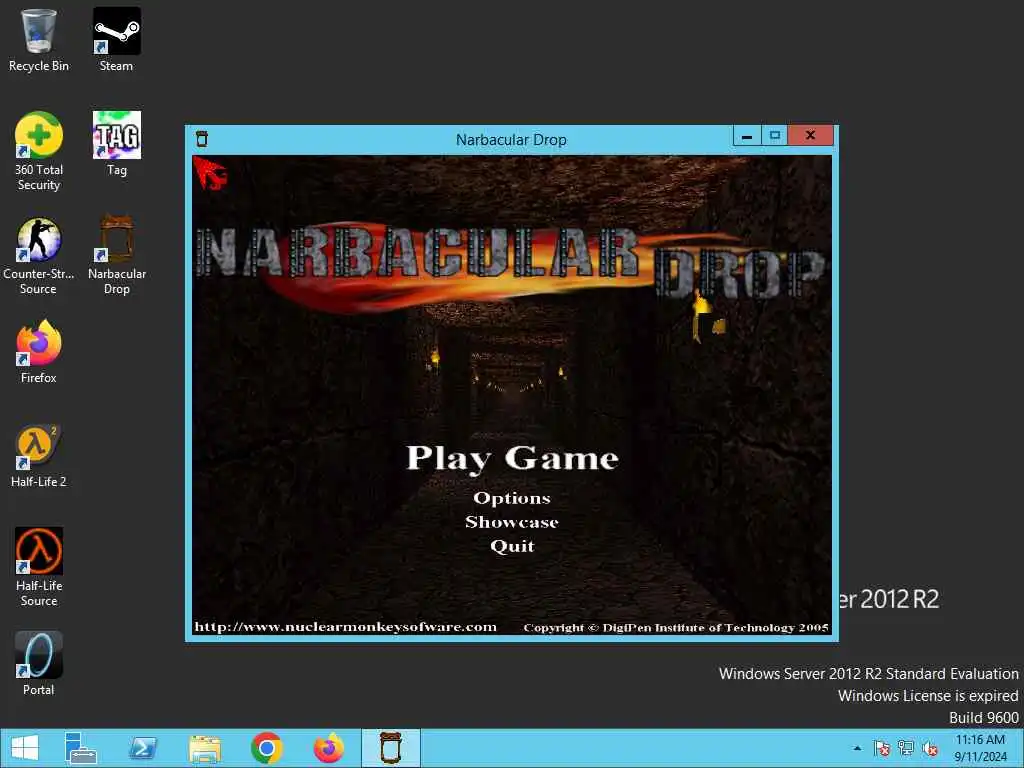Close the Narbacular Drop window
Viewport: 1024px width, 768px height.
(810, 136)
